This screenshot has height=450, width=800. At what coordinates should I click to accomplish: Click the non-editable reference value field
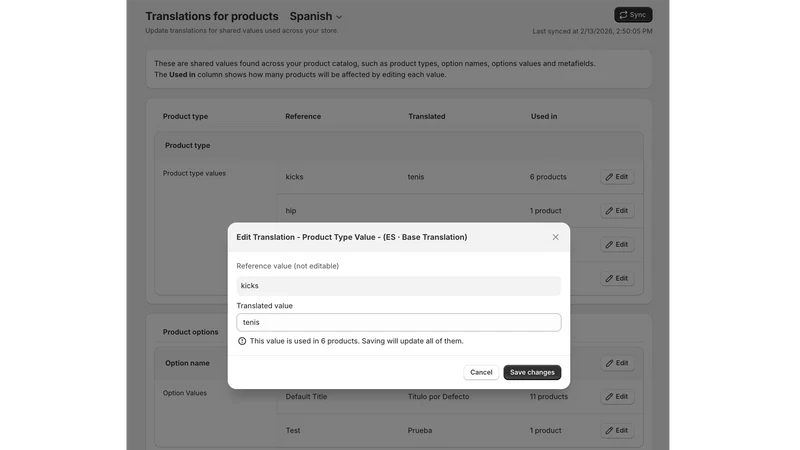point(398,286)
